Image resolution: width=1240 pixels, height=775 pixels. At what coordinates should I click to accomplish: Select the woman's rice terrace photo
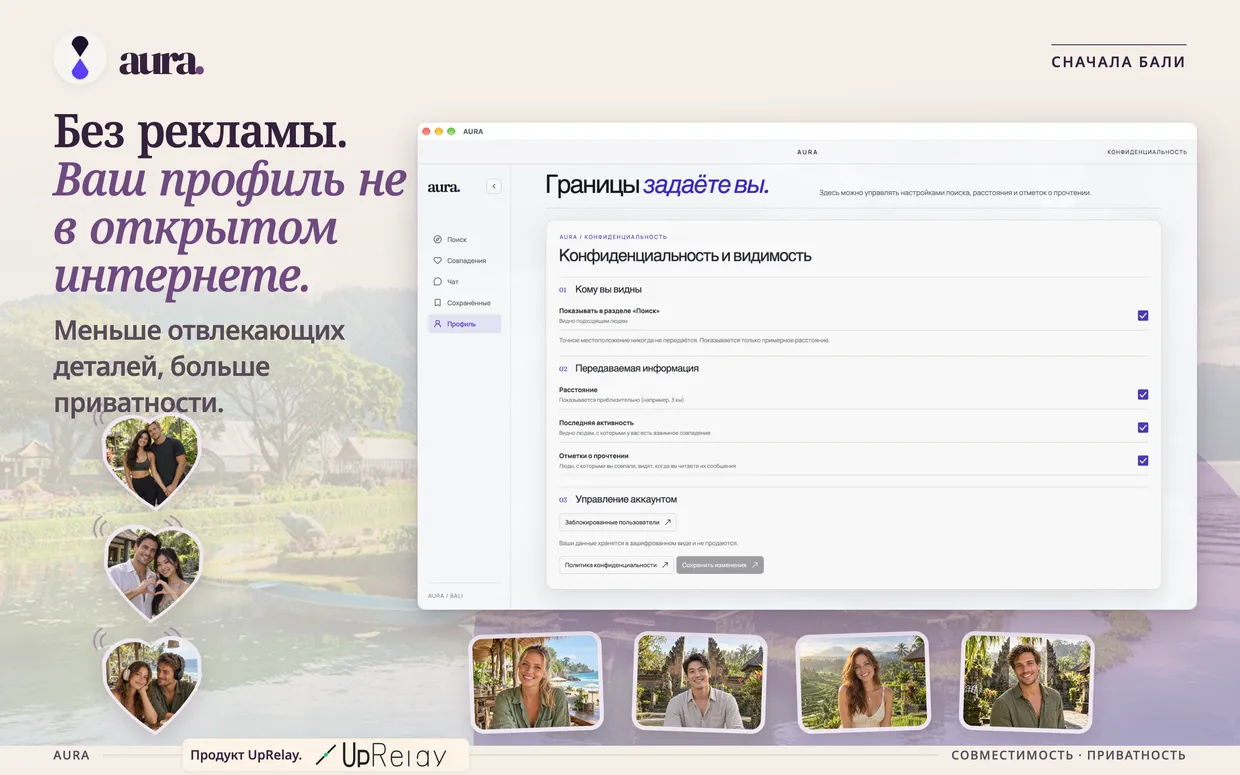point(863,682)
